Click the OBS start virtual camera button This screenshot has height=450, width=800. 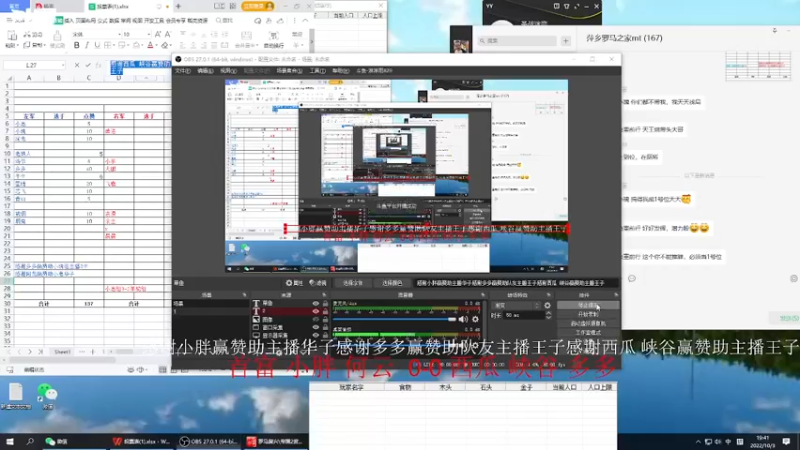[x=588, y=323]
